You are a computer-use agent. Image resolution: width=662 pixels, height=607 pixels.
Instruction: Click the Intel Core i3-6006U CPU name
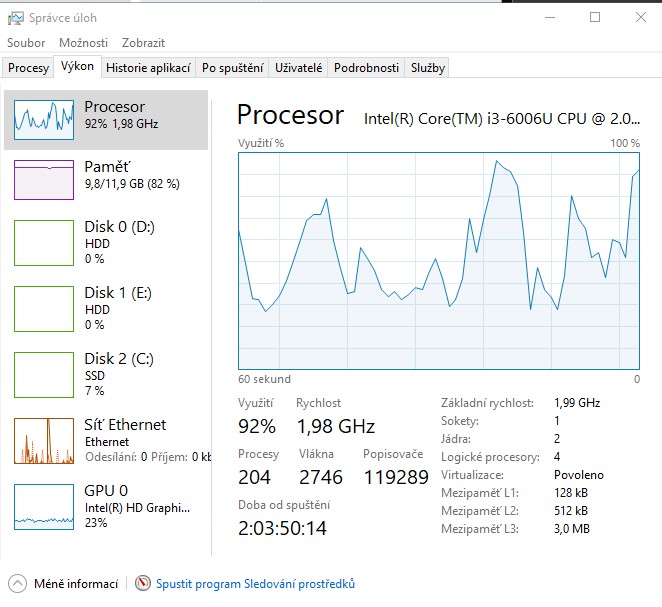(502, 119)
